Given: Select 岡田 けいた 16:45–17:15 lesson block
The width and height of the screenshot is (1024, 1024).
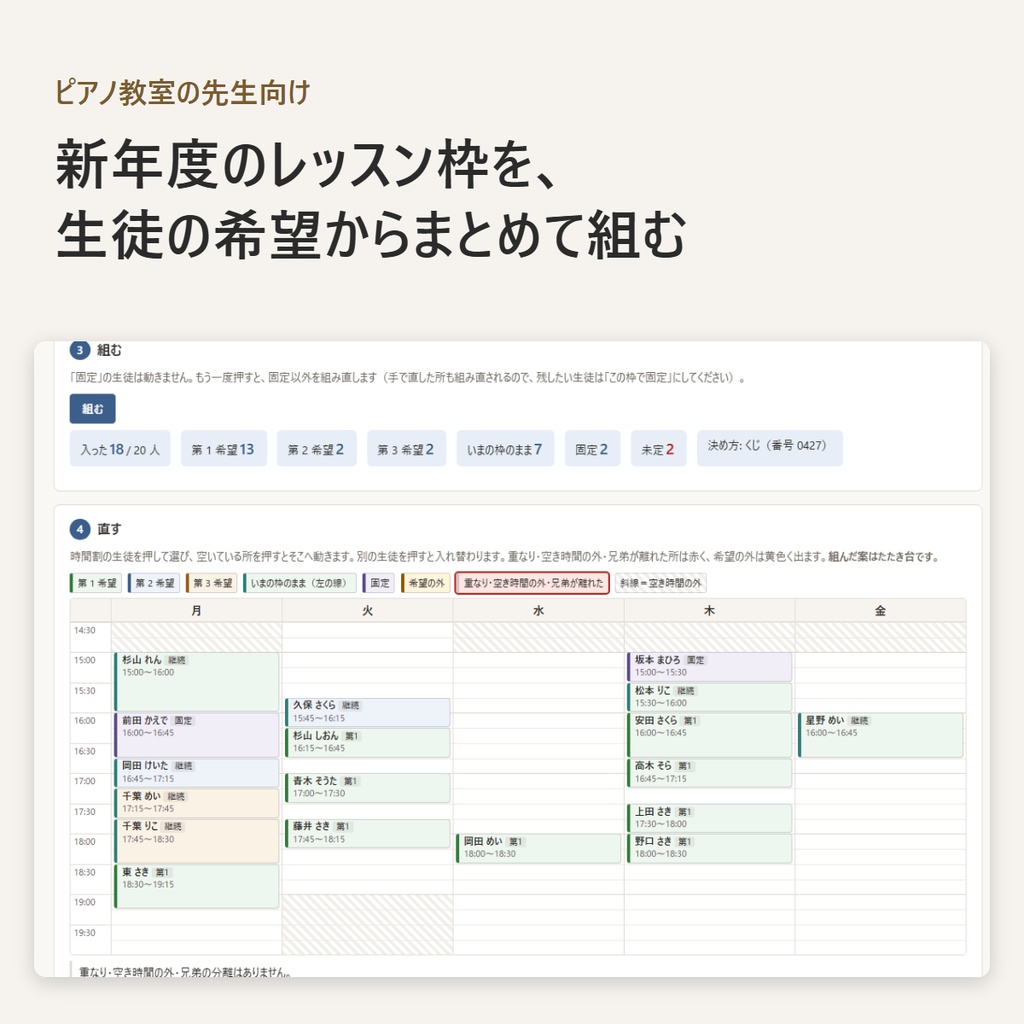Looking at the screenshot, I should pos(197,773).
